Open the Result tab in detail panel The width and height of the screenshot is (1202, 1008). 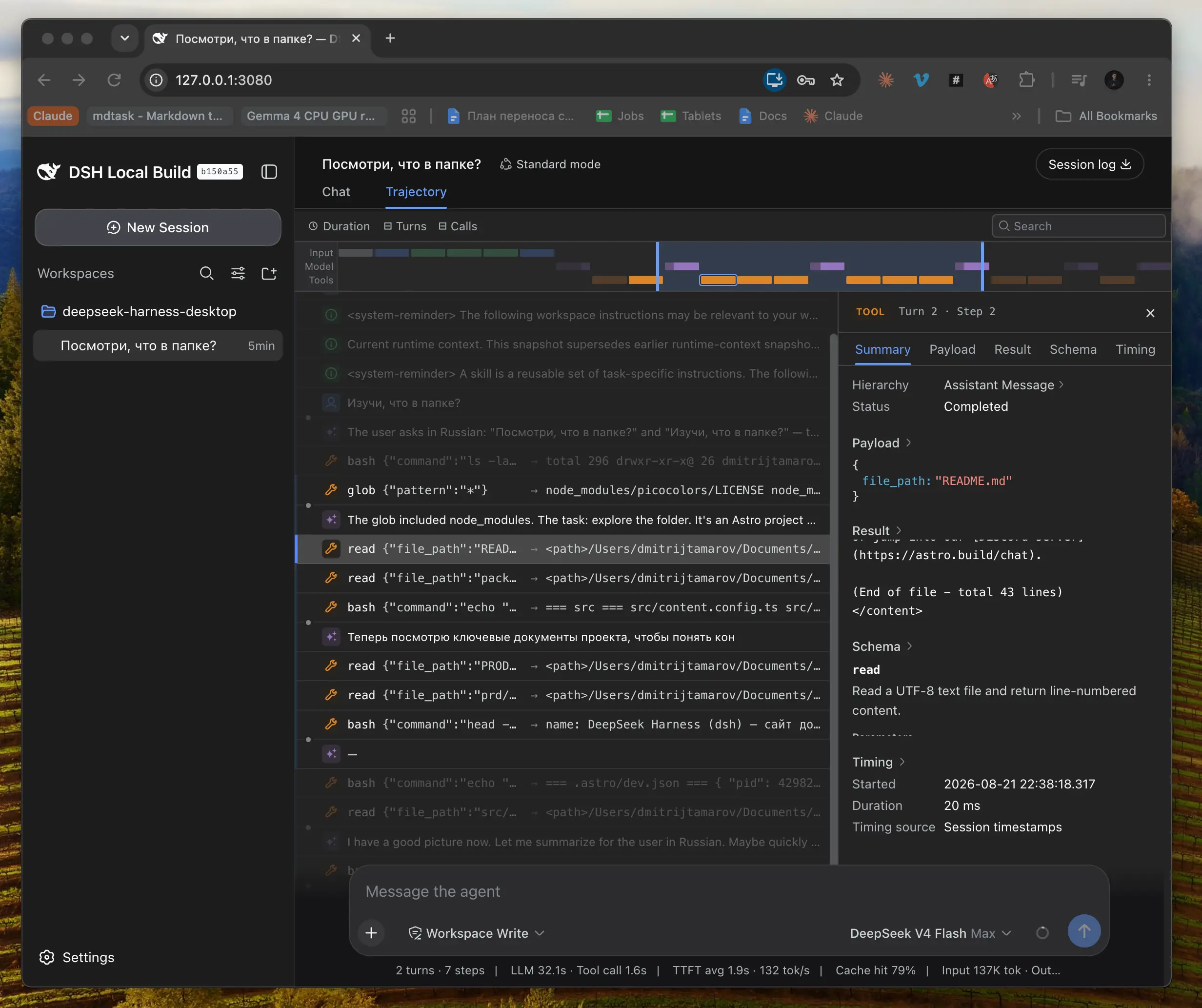(1012, 349)
